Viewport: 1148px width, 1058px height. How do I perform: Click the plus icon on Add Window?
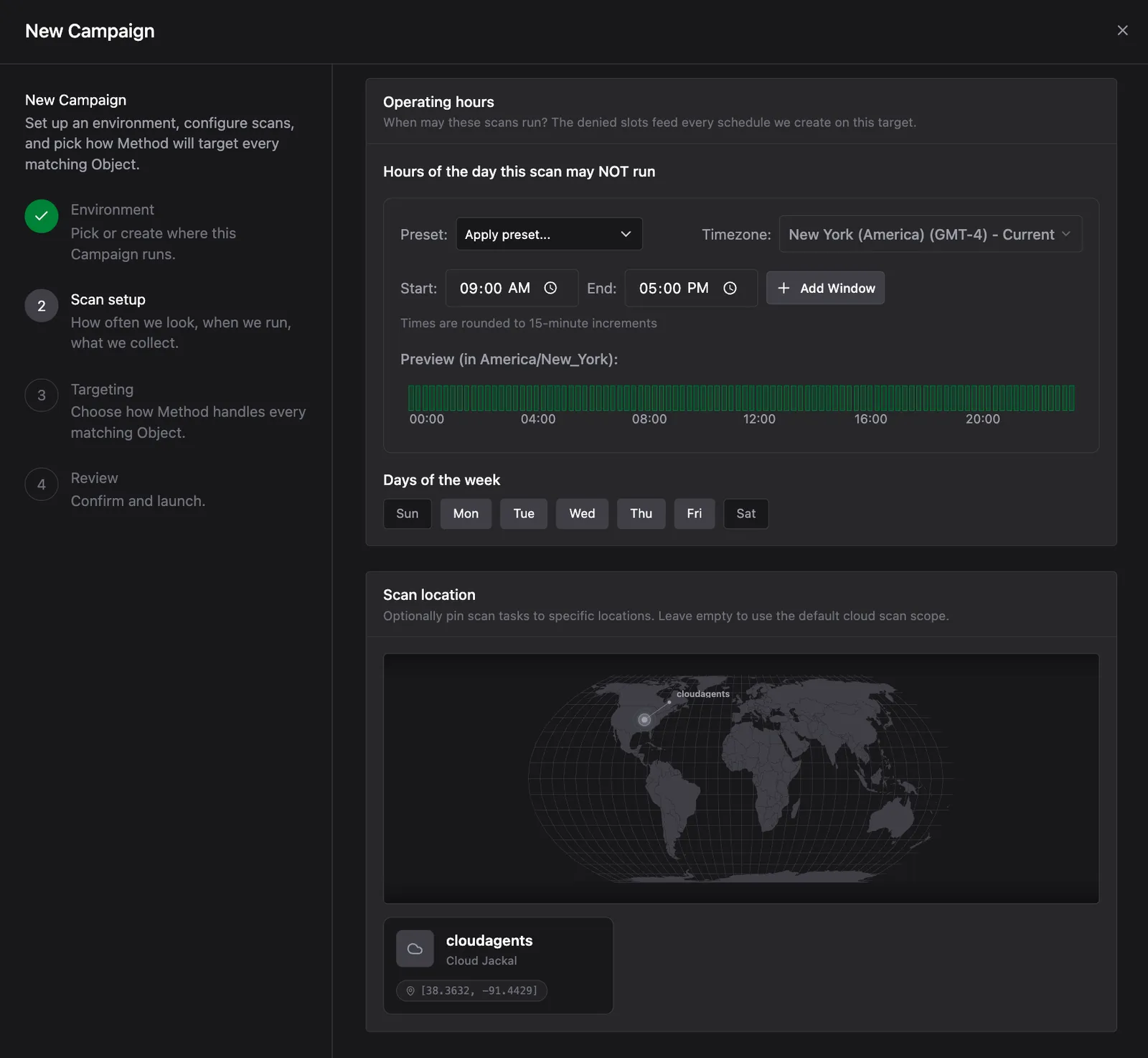(x=784, y=288)
